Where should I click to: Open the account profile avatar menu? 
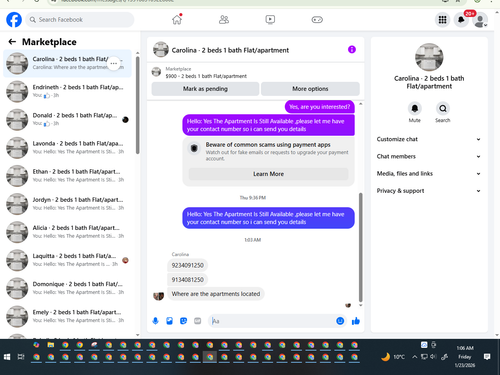pyautogui.click(x=480, y=20)
